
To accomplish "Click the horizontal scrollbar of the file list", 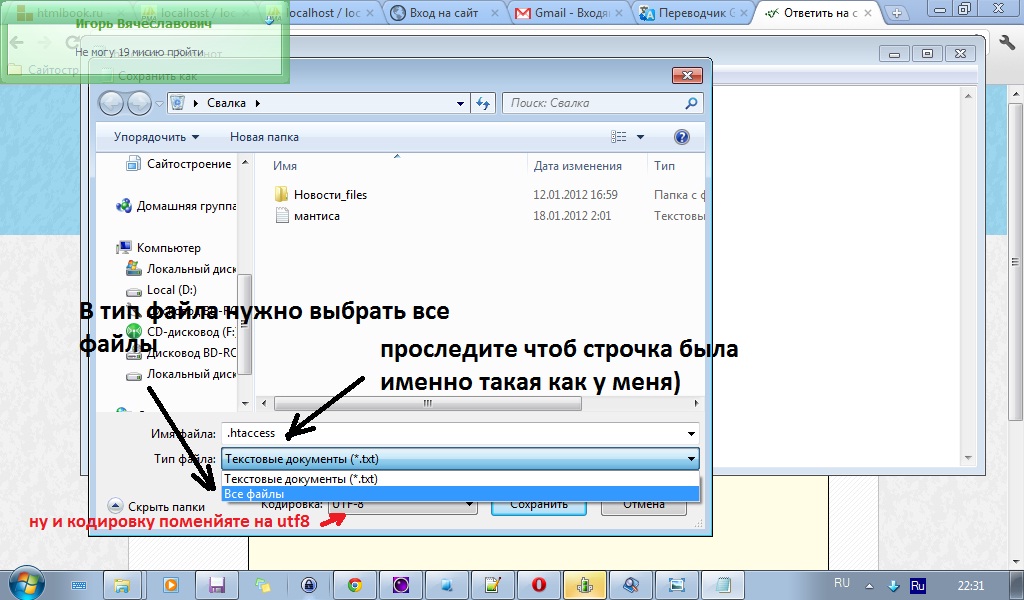I will click(428, 403).
